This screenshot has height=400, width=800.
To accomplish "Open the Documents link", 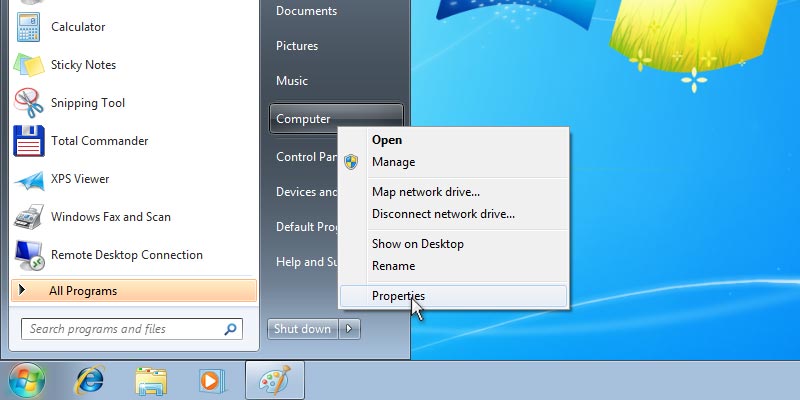I will (x=306, y=11).
